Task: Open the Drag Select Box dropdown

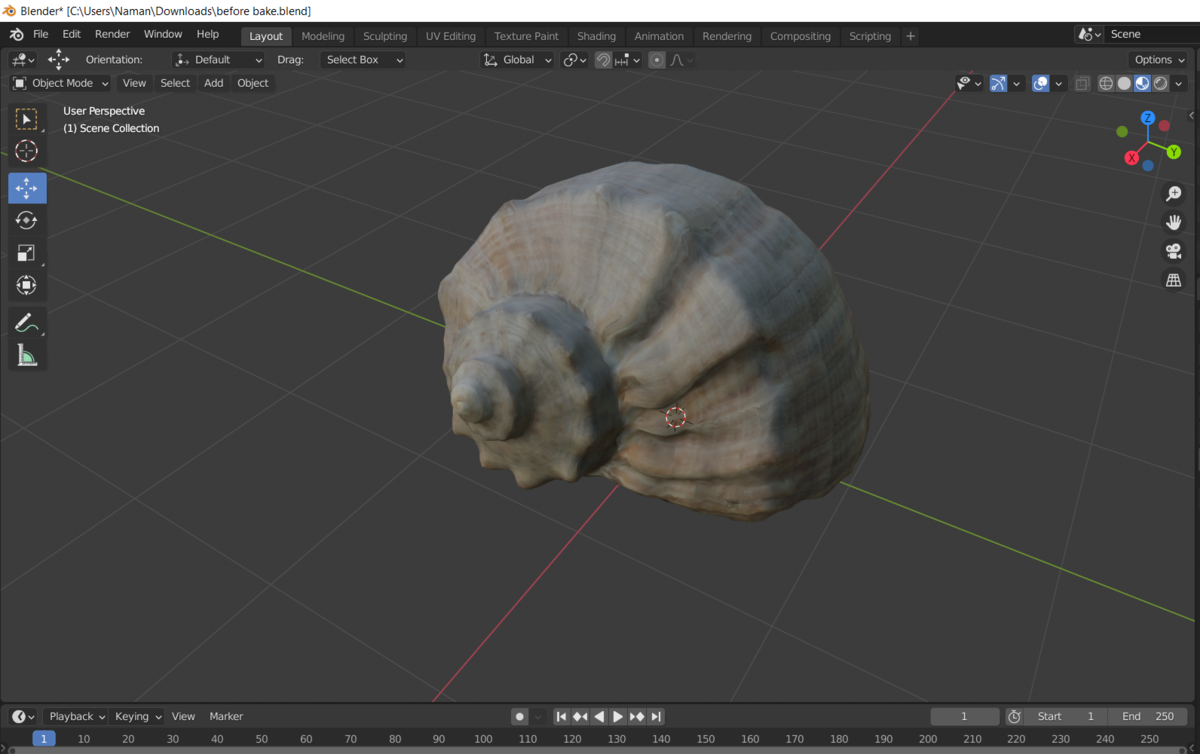Action: [x=364, y=60]
